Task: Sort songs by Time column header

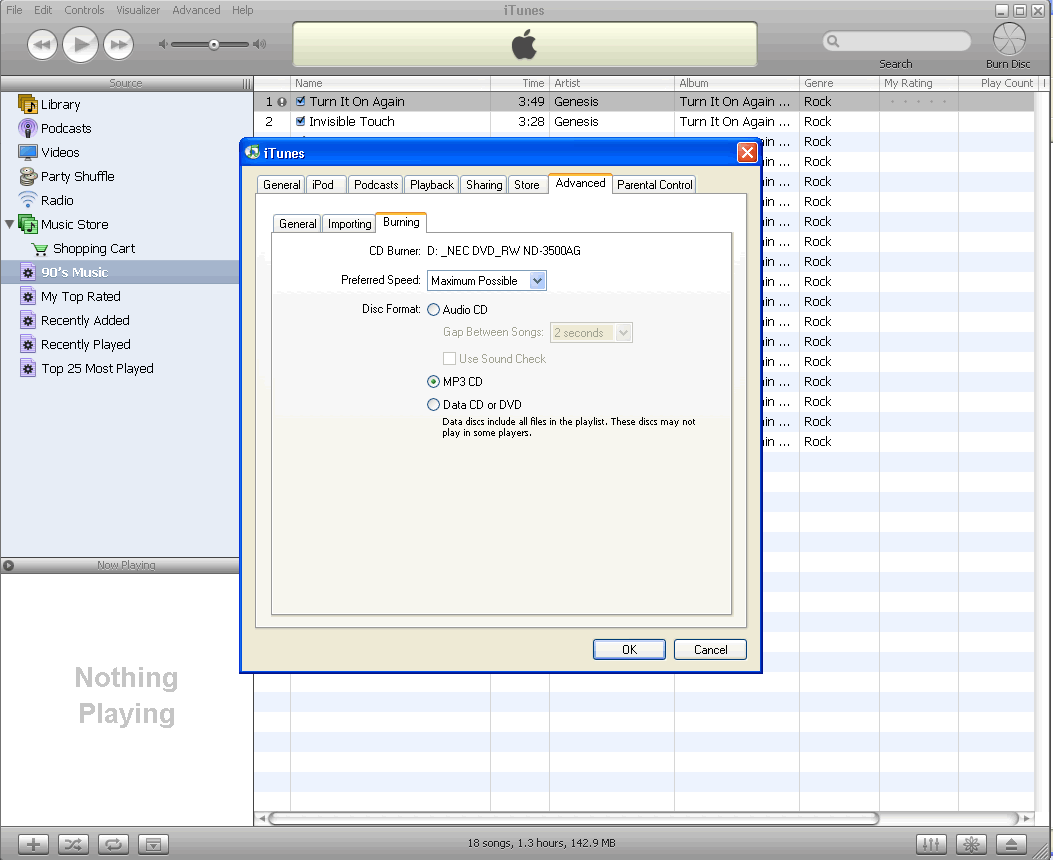Action: click(520, 83)
